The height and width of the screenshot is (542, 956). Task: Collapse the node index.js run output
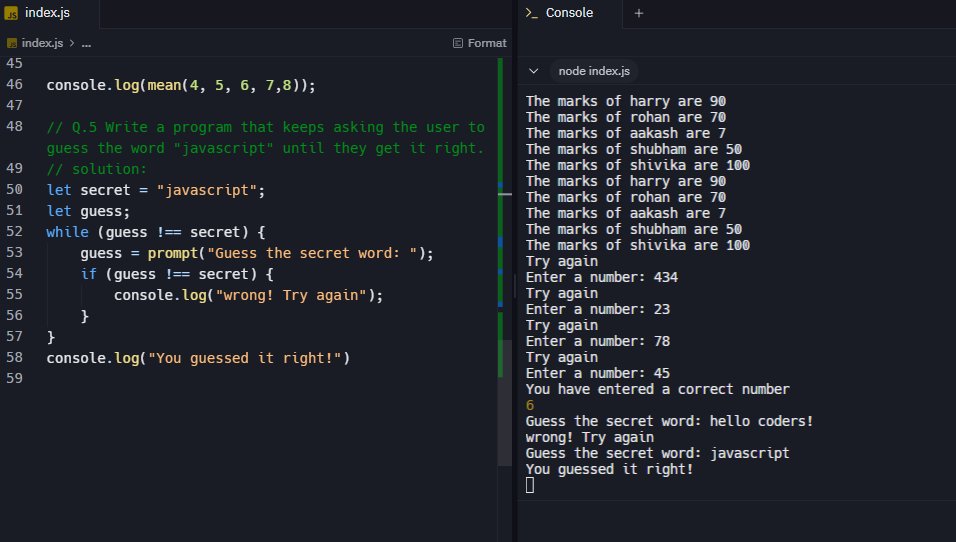point(533,71)
